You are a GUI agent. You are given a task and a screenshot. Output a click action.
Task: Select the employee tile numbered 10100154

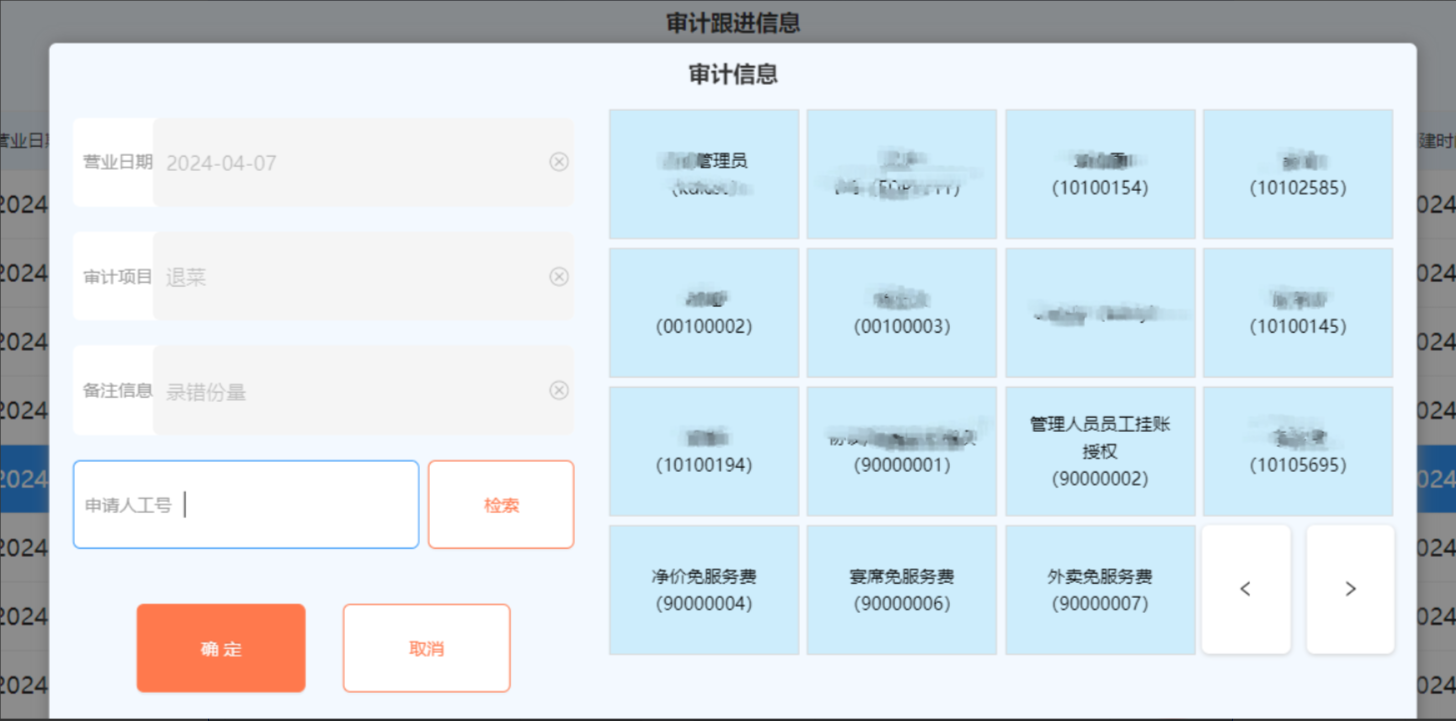(1100, 174)
